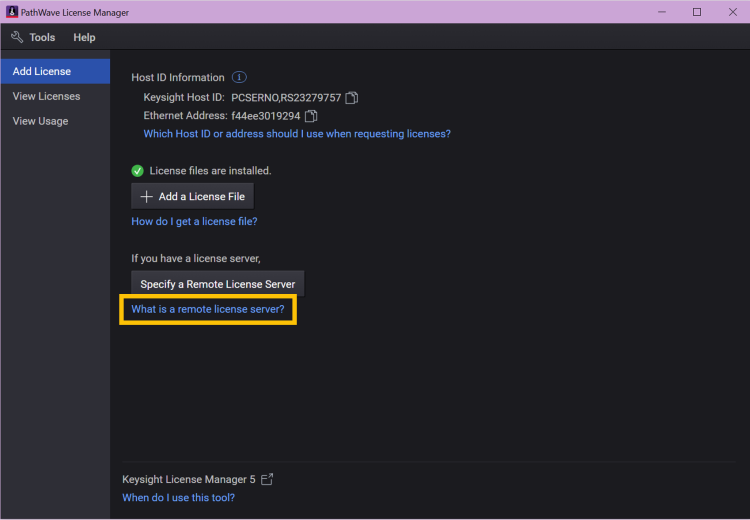This screenshot has height=520, width=750.
Task: Copy the Ethernet Address value
Action: 311,116
